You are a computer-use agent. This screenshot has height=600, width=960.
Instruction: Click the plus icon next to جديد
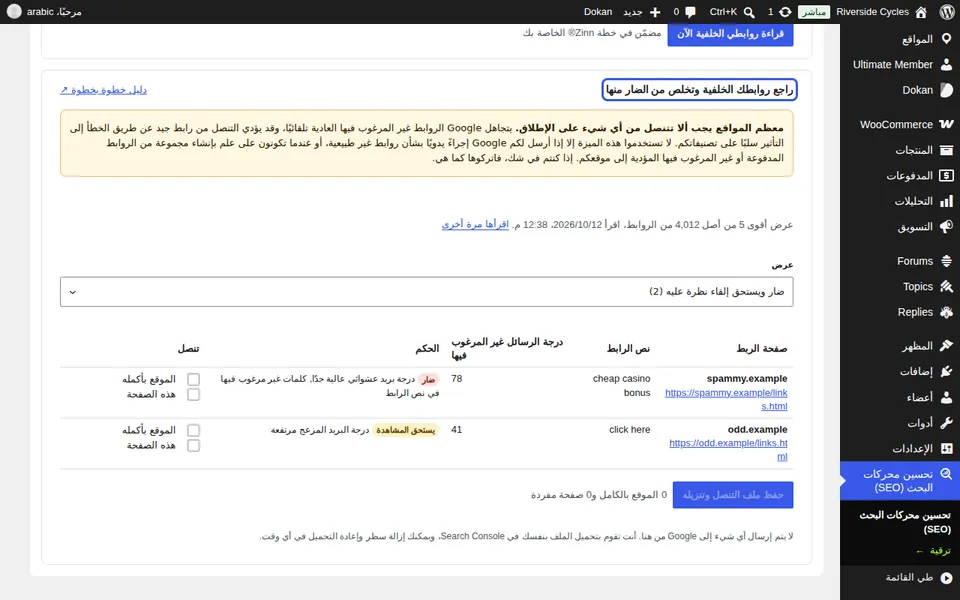[654, 12]
